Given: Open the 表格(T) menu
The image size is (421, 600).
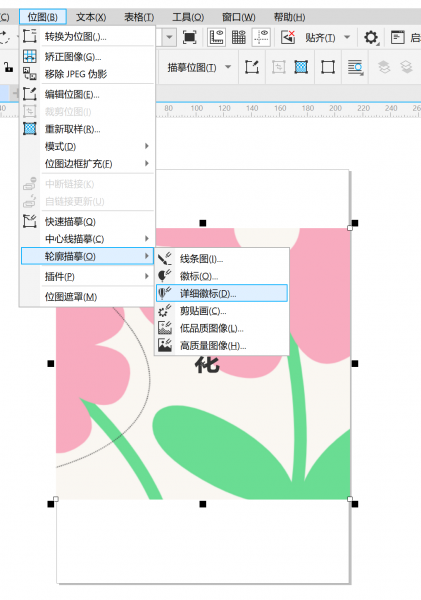Looking at the screenshot, I should click(x=139, y=17).
